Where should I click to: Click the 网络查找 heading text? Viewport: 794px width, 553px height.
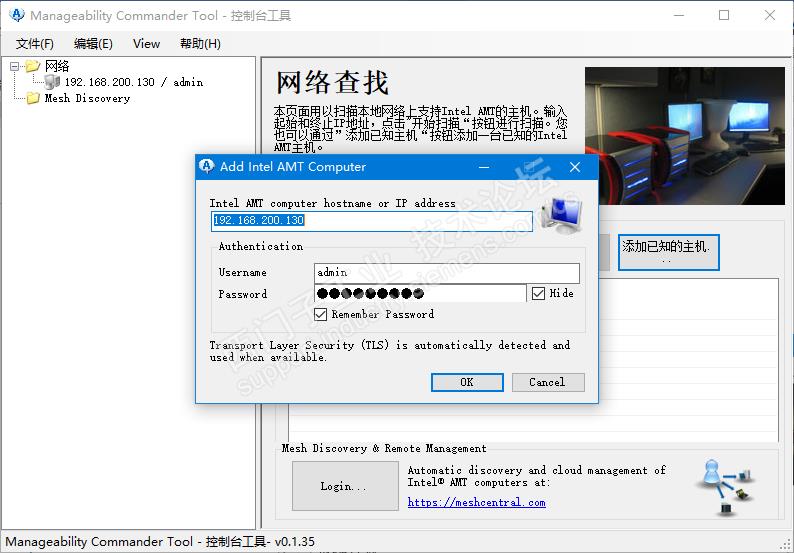(x=332, y=83)
